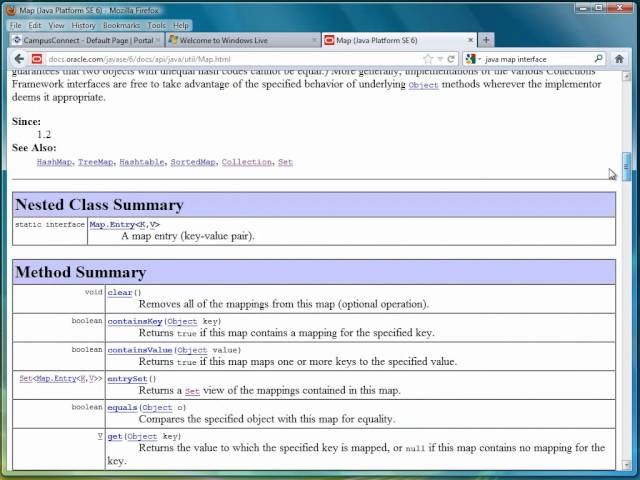Open the equals method link
Image resolution: width=640 pixels, height=480 pixels.
[x=122, y=407]
